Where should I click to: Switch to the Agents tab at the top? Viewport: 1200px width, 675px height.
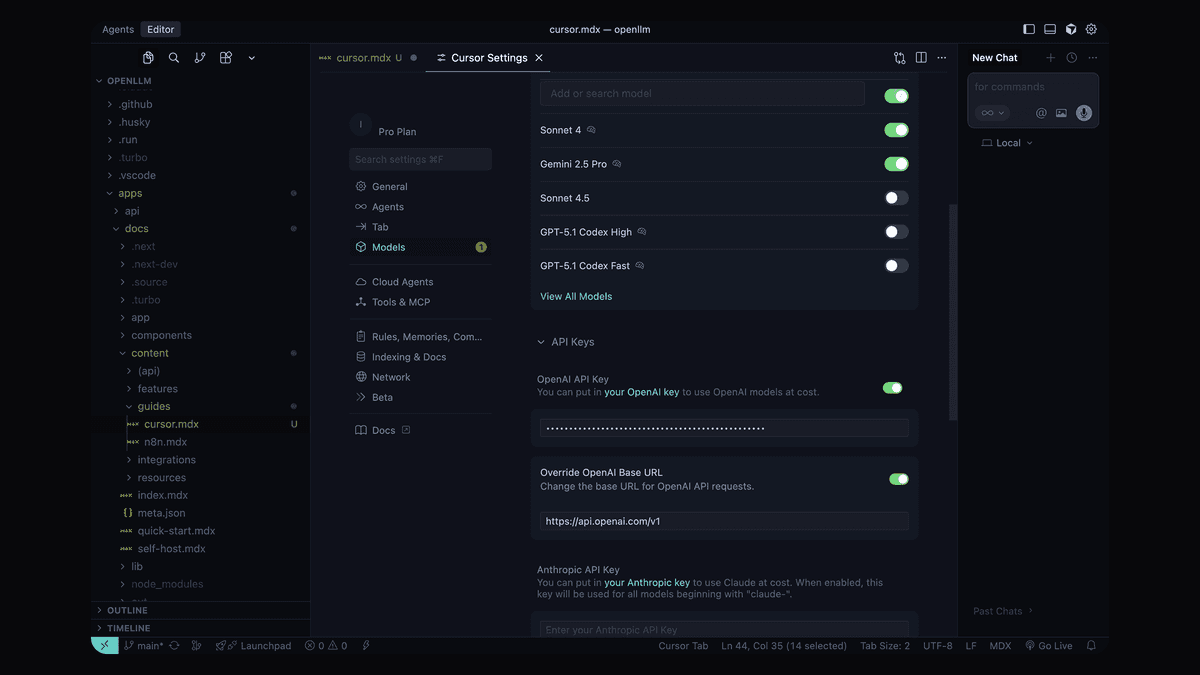click(118, 29)
